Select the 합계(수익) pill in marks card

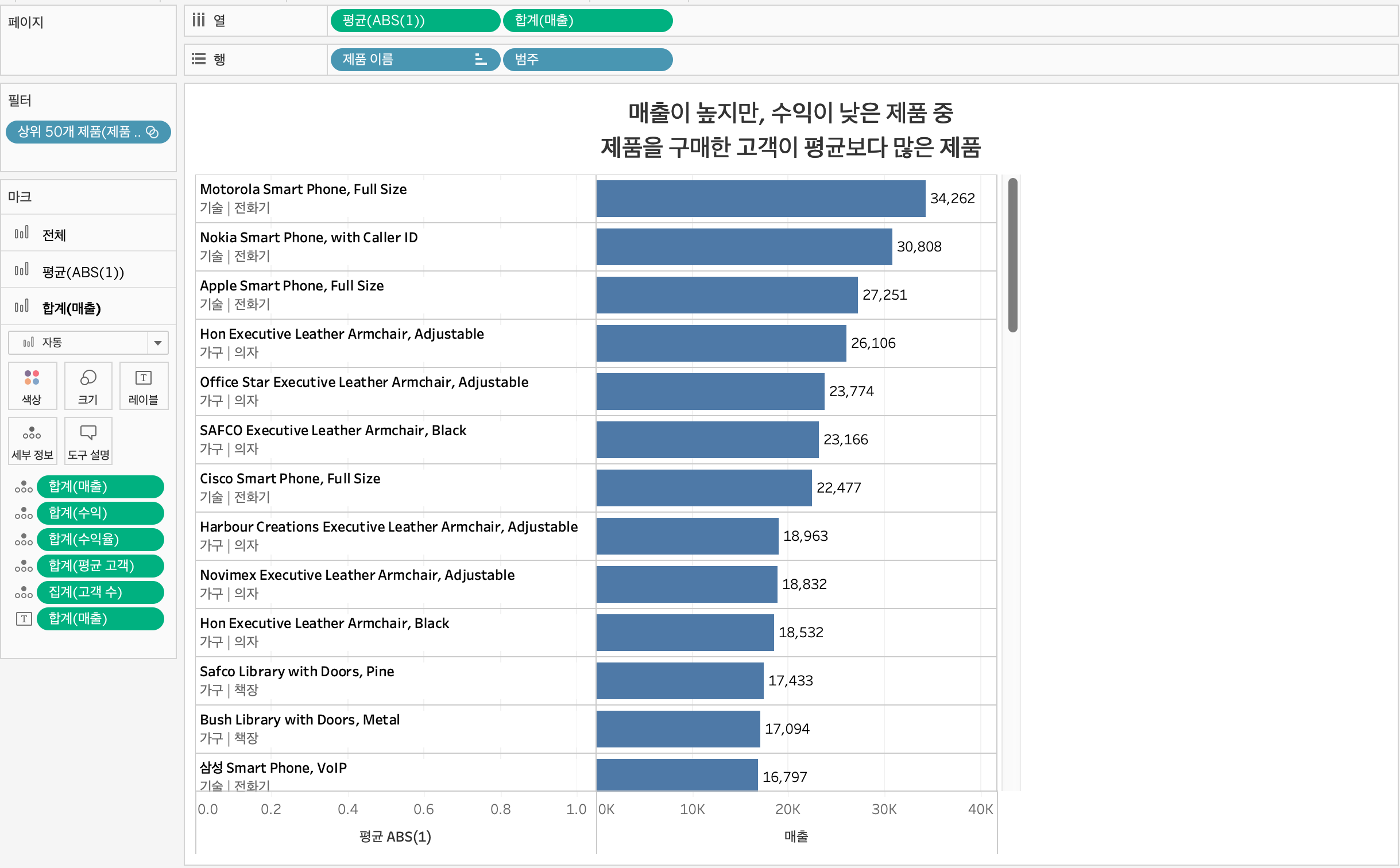pyautogui.click(x=100, y=513)
